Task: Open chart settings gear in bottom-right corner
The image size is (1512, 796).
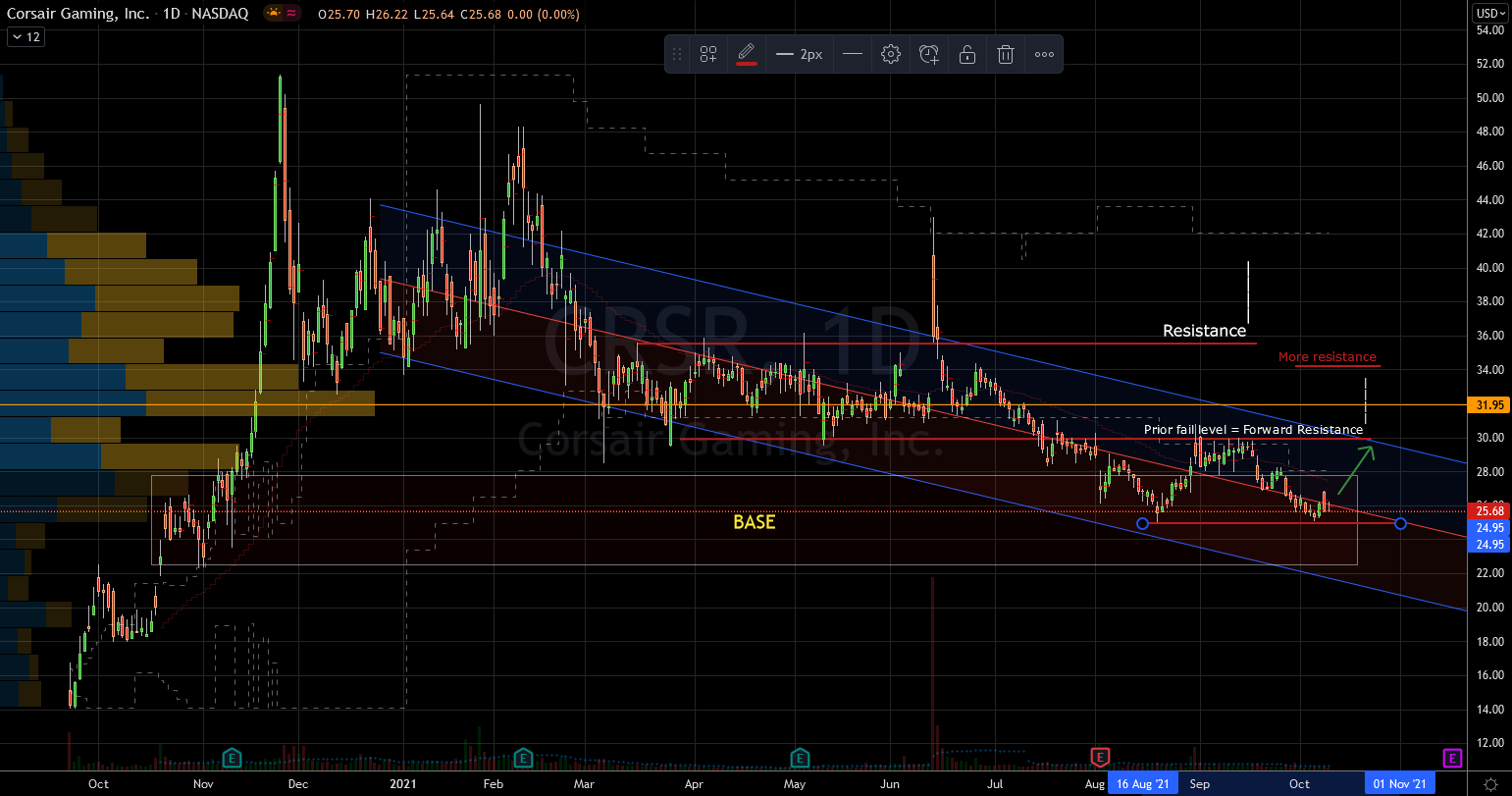Action: point(1490,783)
